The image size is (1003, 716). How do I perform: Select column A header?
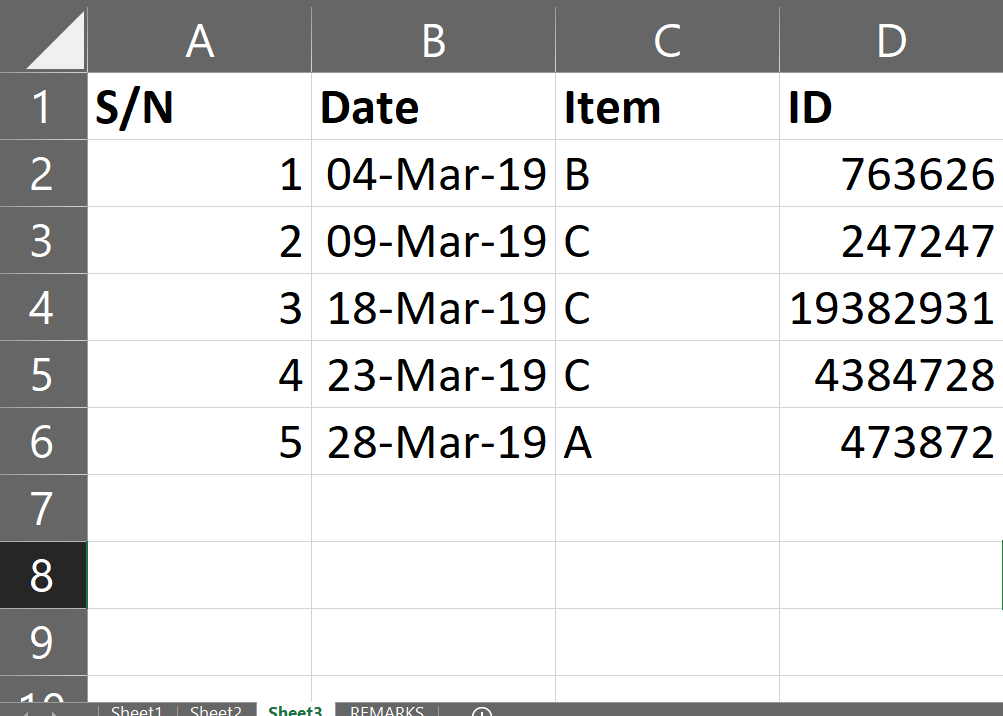tap(200, 41)
